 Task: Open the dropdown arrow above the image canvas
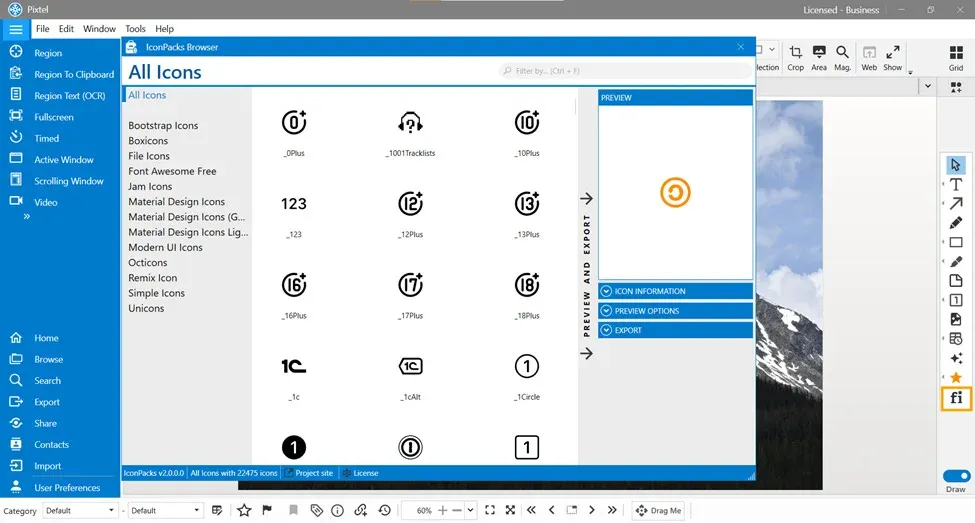point(928,86)
